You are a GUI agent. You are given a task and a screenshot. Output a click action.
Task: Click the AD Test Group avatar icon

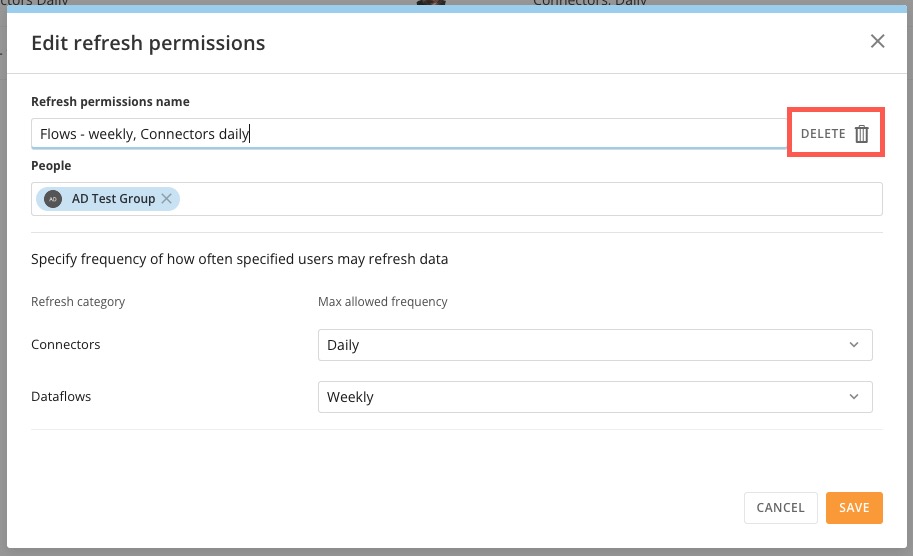53,199
